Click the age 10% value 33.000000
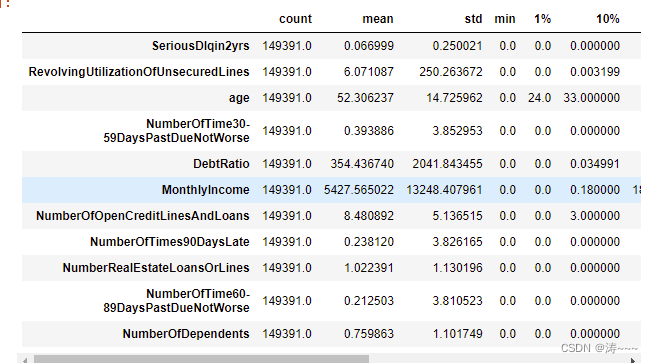 pos(591,98)
